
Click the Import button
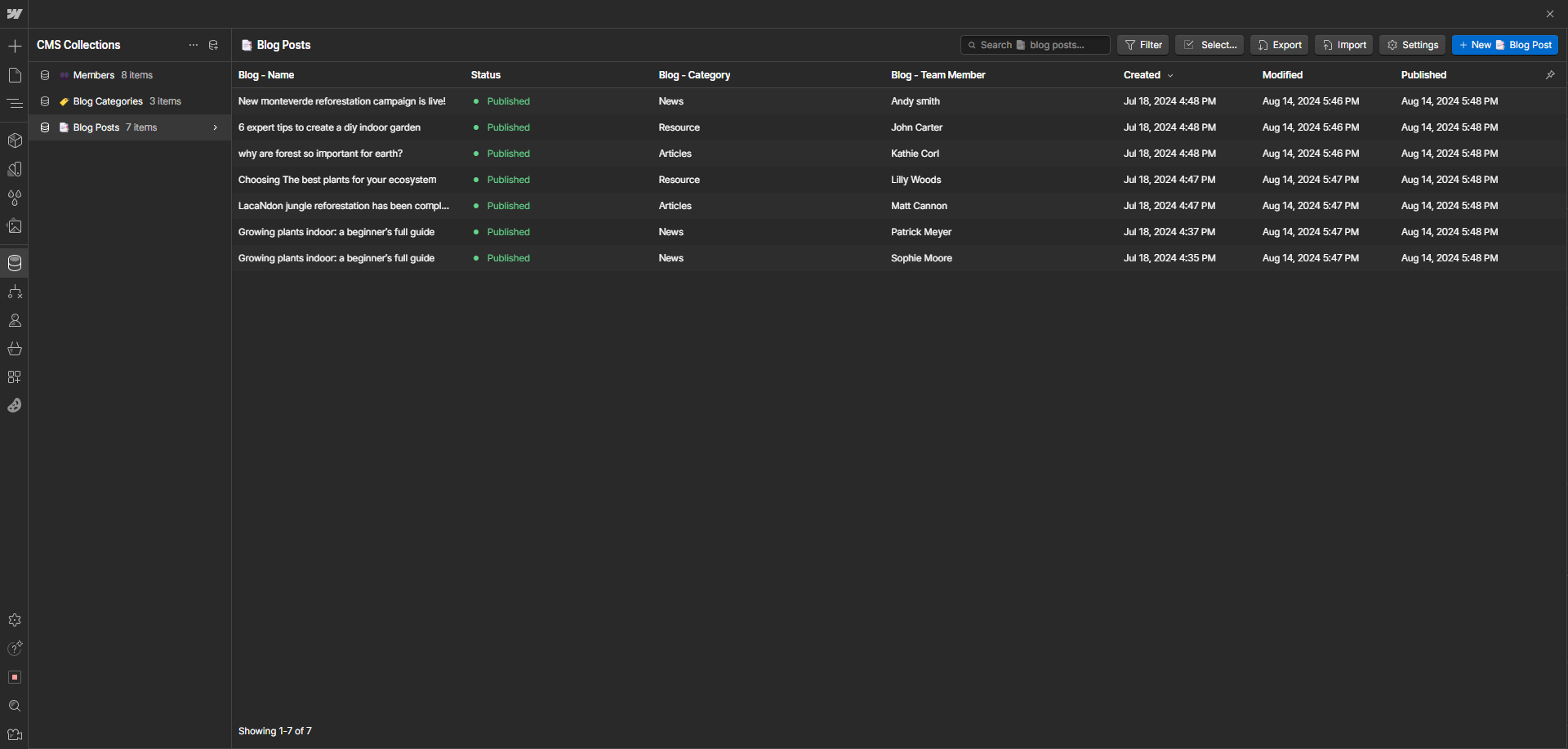(x=1344, y=45)
